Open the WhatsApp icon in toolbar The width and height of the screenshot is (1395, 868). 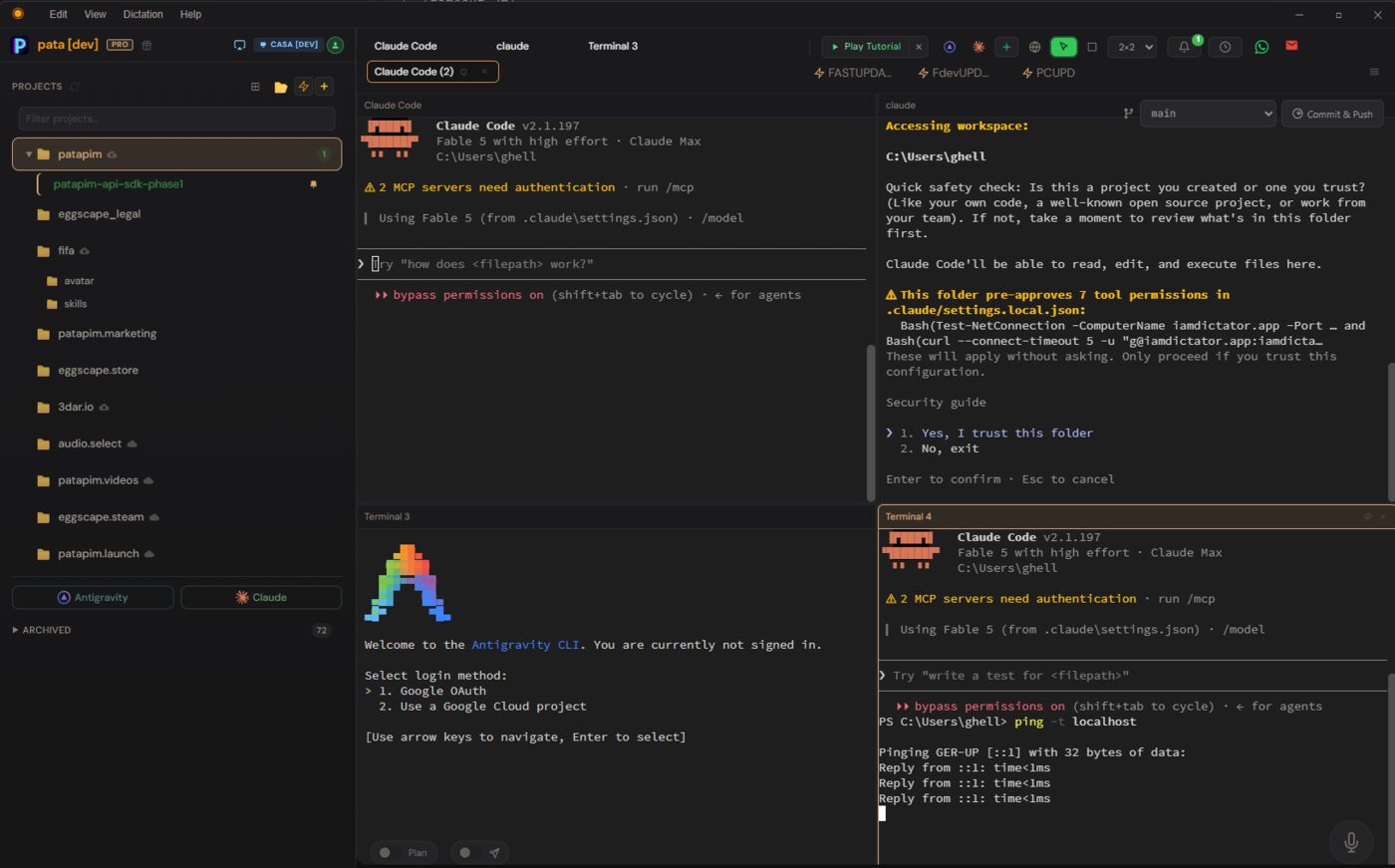[x=1261, y=47]
